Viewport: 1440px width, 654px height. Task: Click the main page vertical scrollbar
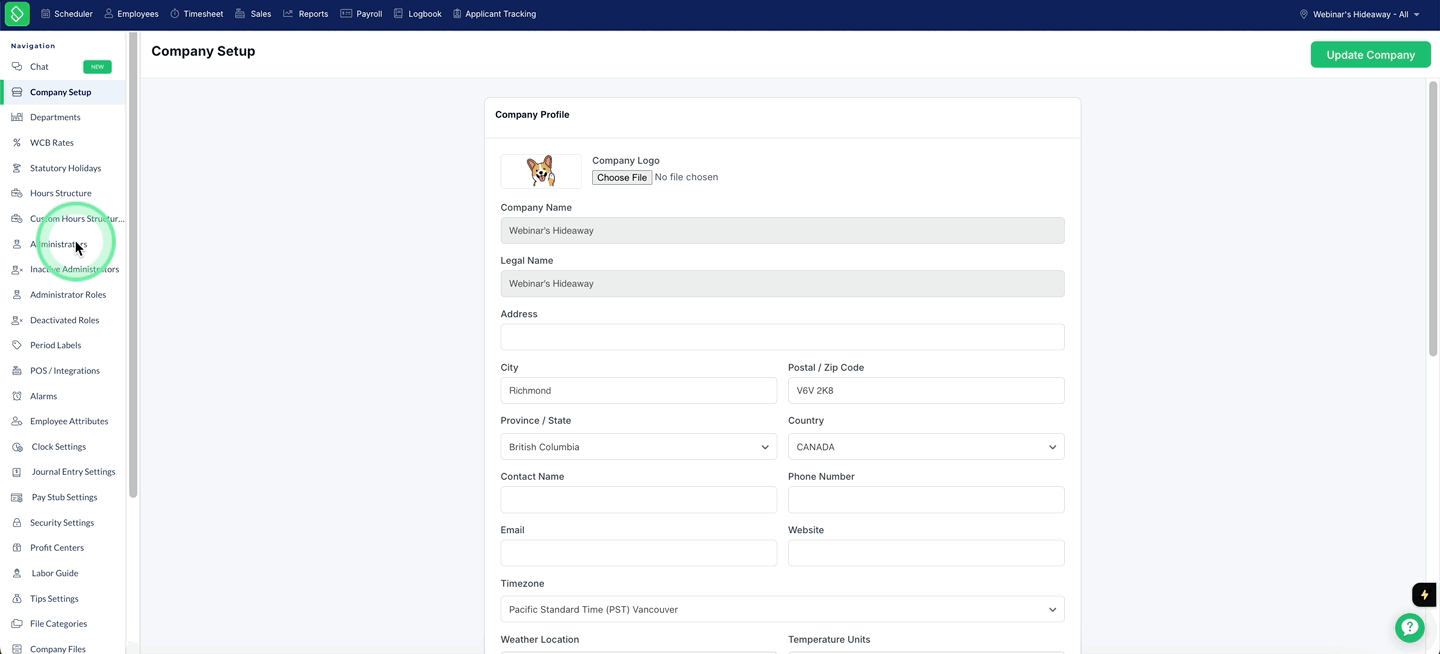1432,218
